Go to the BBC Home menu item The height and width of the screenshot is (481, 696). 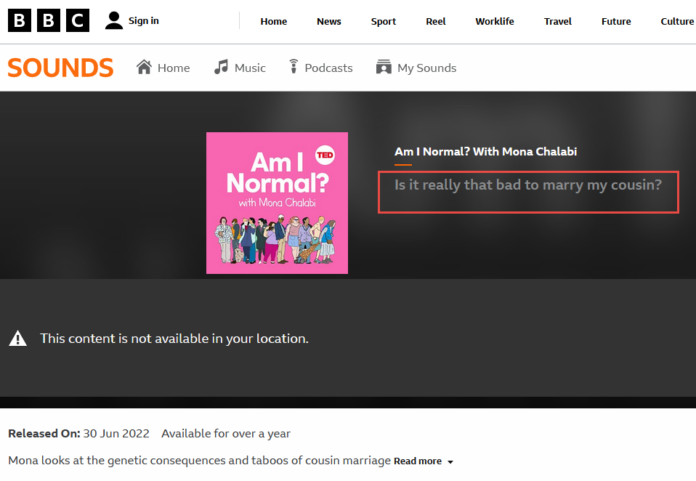pos(273,21)
